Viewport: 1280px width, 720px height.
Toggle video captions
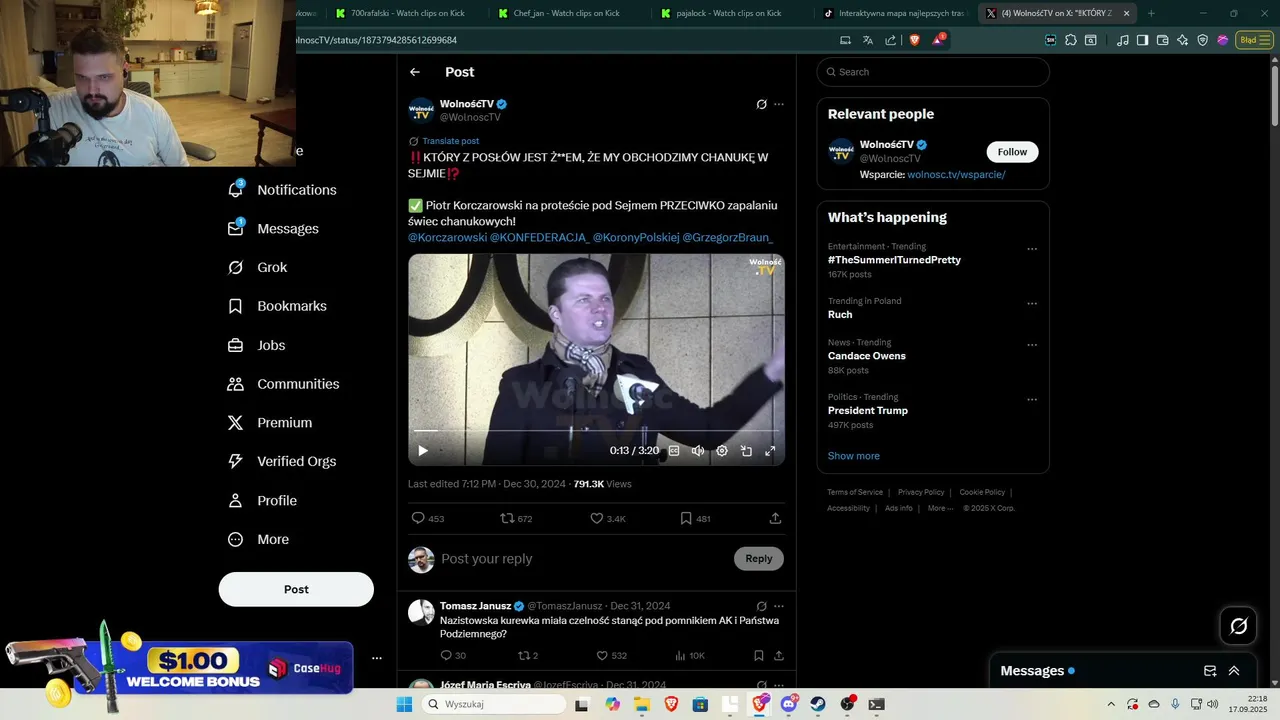pos(674,451)
